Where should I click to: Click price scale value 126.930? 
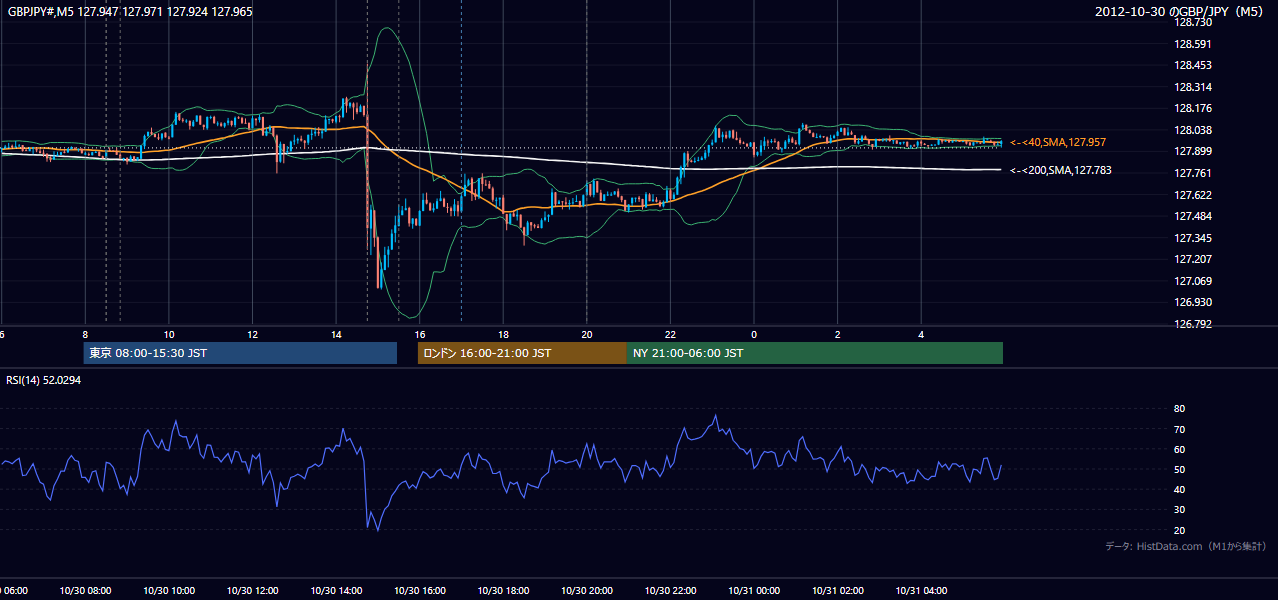point(1194,302)
